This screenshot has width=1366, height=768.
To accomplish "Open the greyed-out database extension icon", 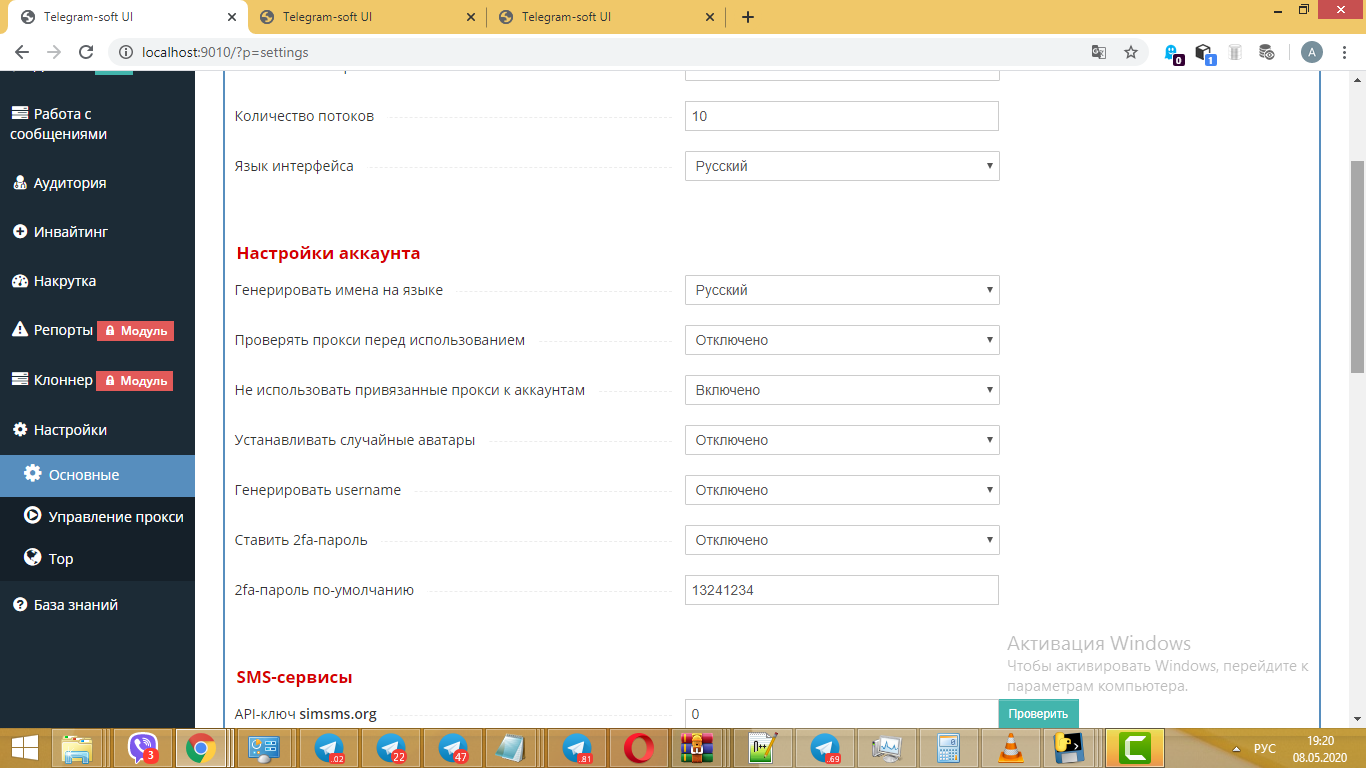I will pyautogui.click(x=1235, y=52).
